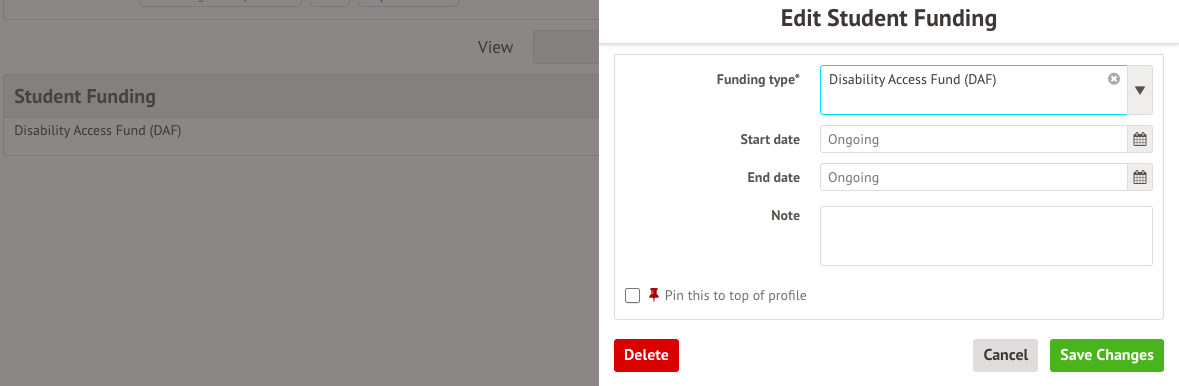Tick the Pin this to top checkbox
The image size is (1179, 386).
632,296
